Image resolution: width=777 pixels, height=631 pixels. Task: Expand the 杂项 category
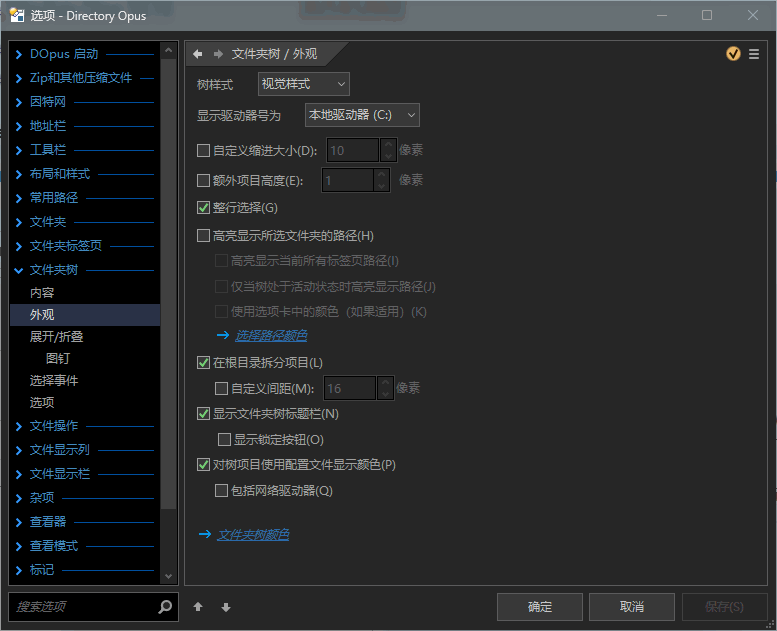19,498
